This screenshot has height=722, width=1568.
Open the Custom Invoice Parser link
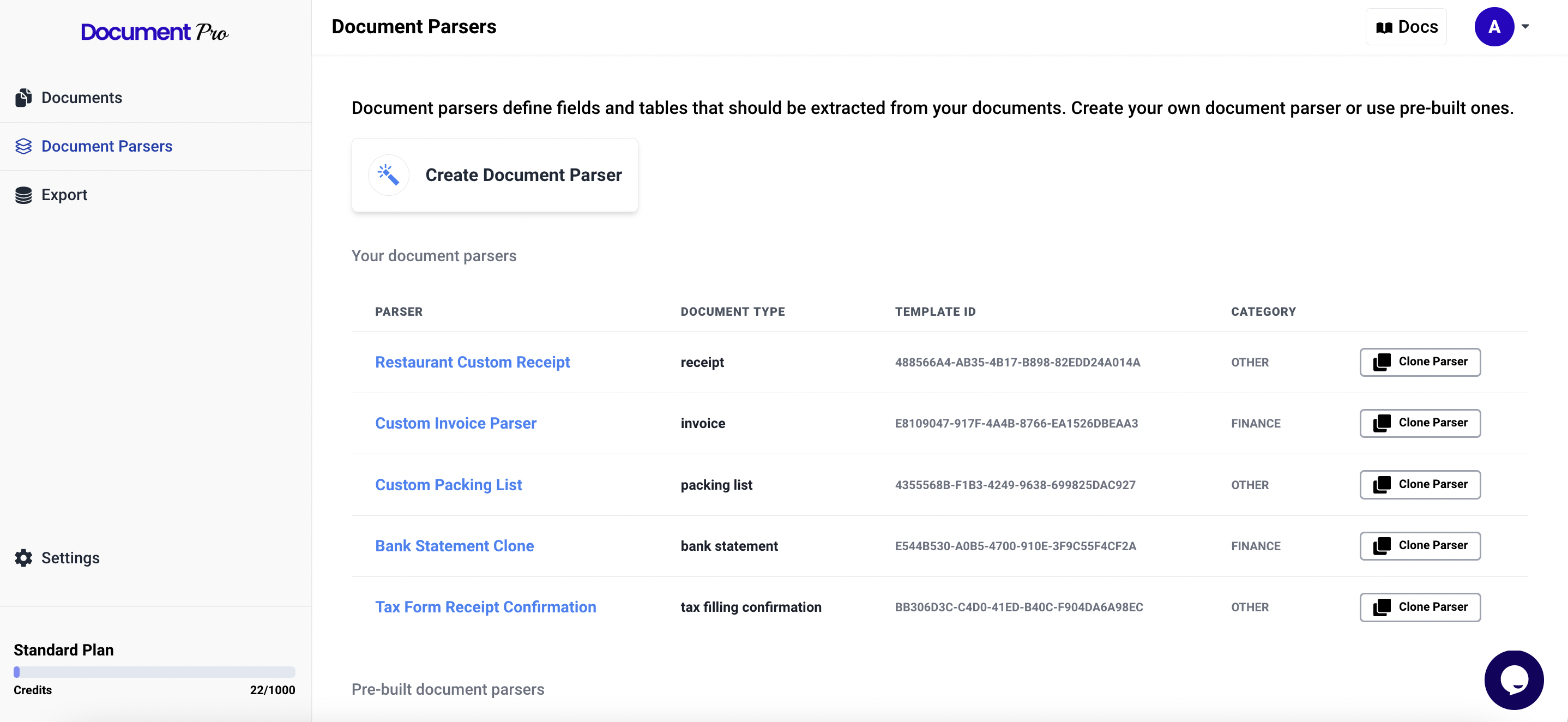(x=455, y=423)
